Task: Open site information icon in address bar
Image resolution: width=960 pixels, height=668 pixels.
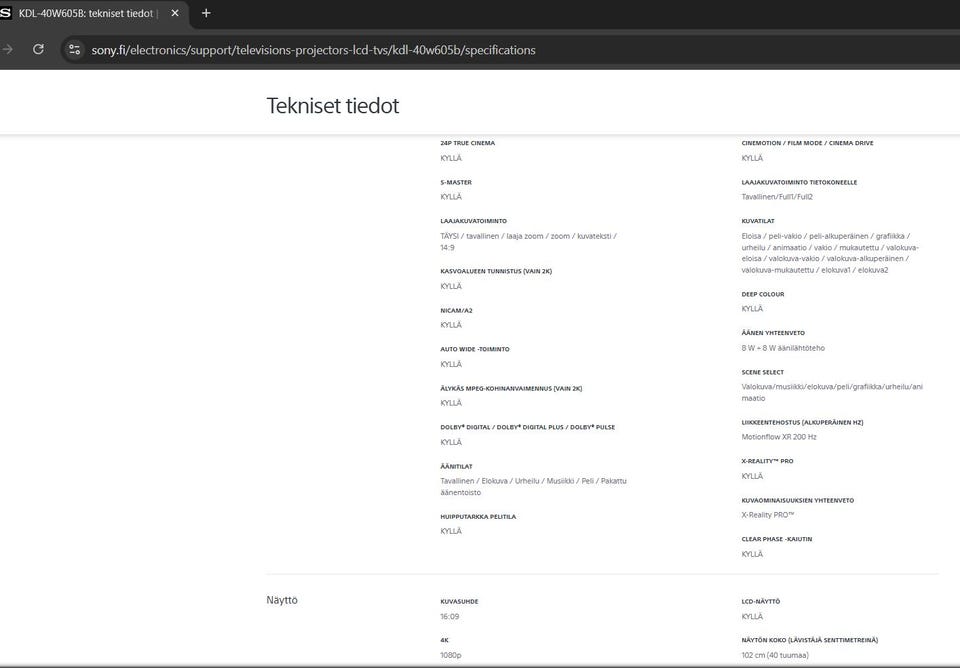Action: point(74,50)
